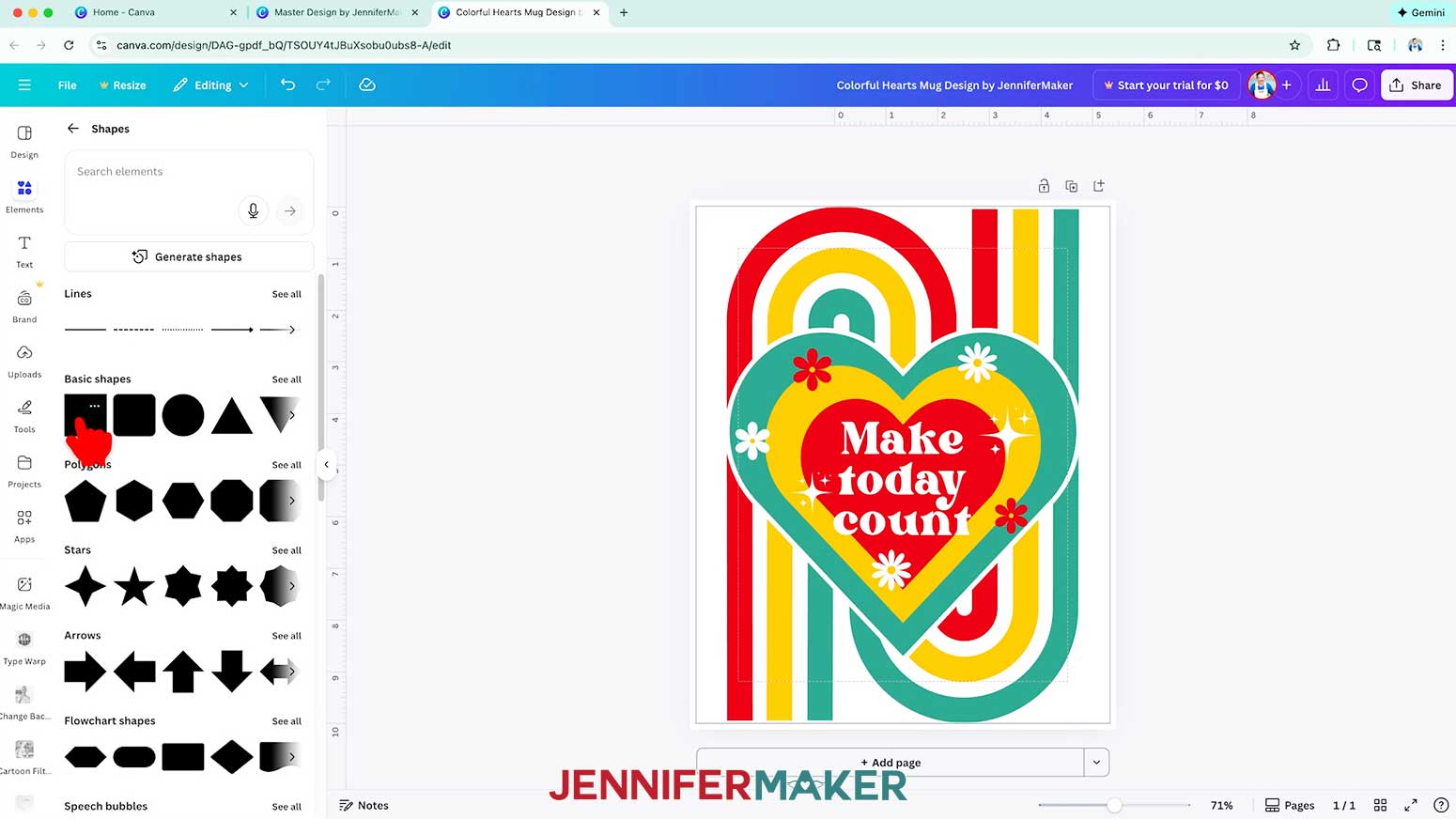Start your trial for $0 button
The image size is (1456, 819).
point(1166,85)
